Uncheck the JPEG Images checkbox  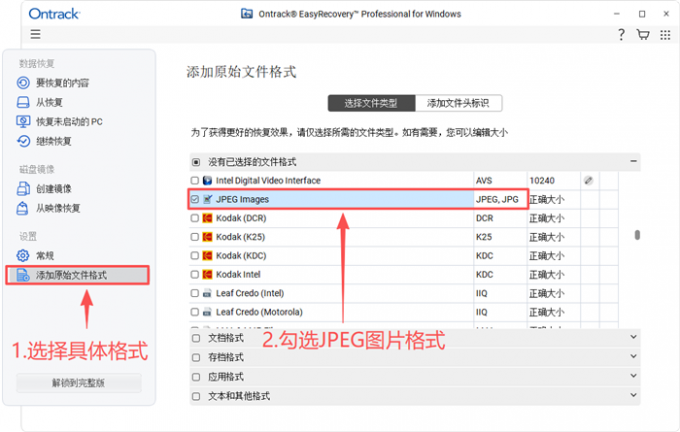point(195,199)
